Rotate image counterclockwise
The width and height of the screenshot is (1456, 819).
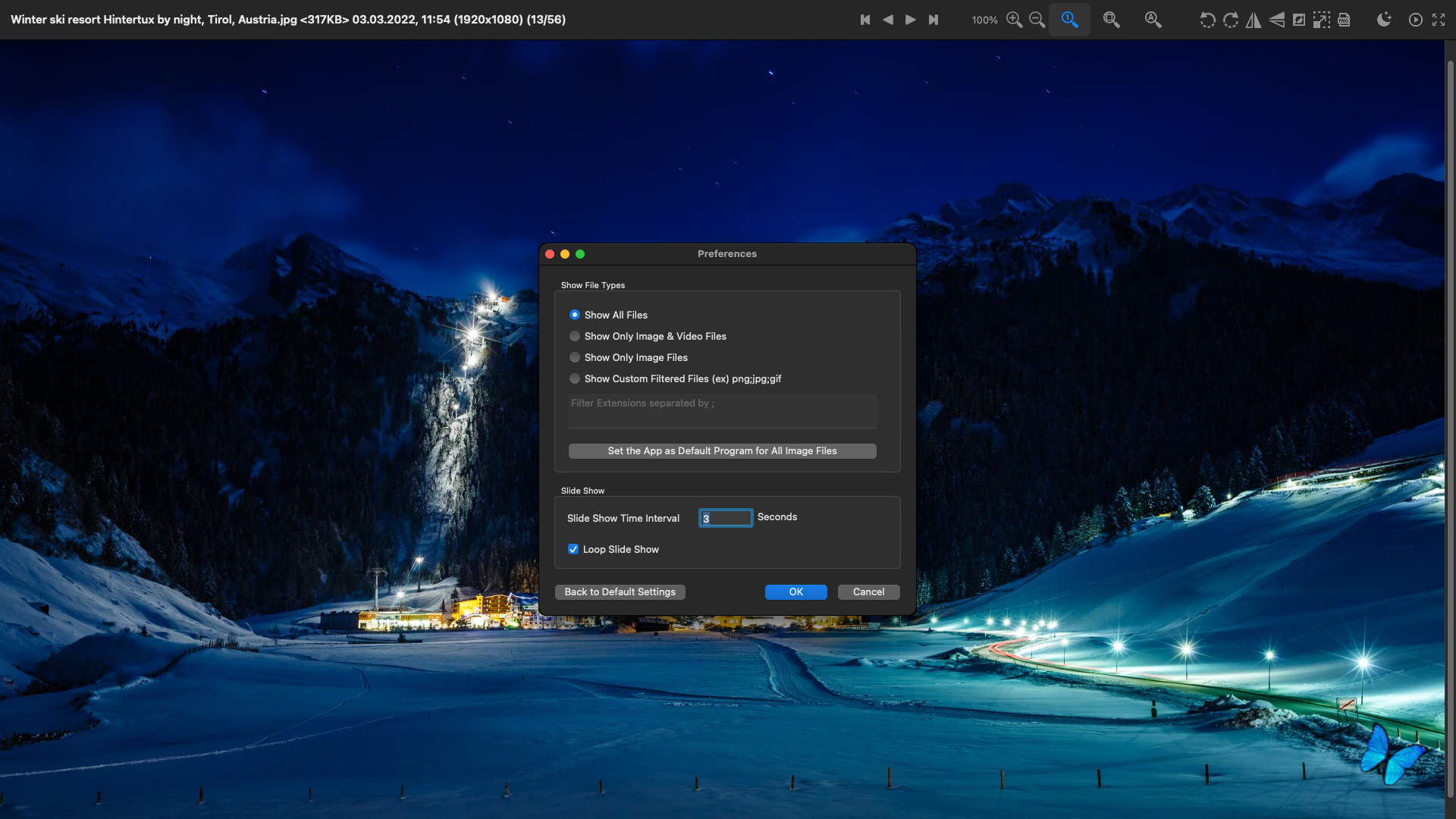(x=1207, y=20)
